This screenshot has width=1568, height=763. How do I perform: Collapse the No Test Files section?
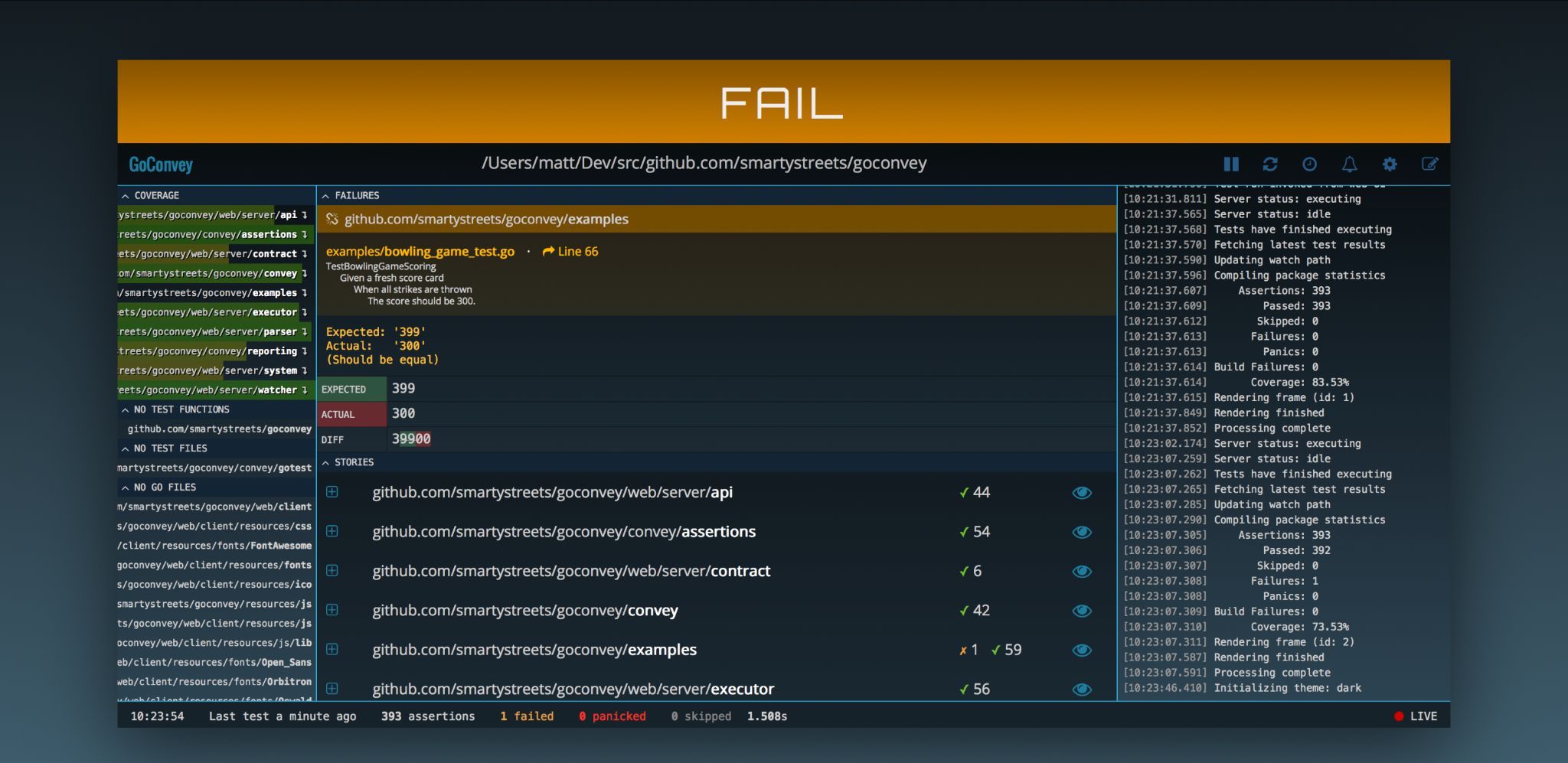165,448
